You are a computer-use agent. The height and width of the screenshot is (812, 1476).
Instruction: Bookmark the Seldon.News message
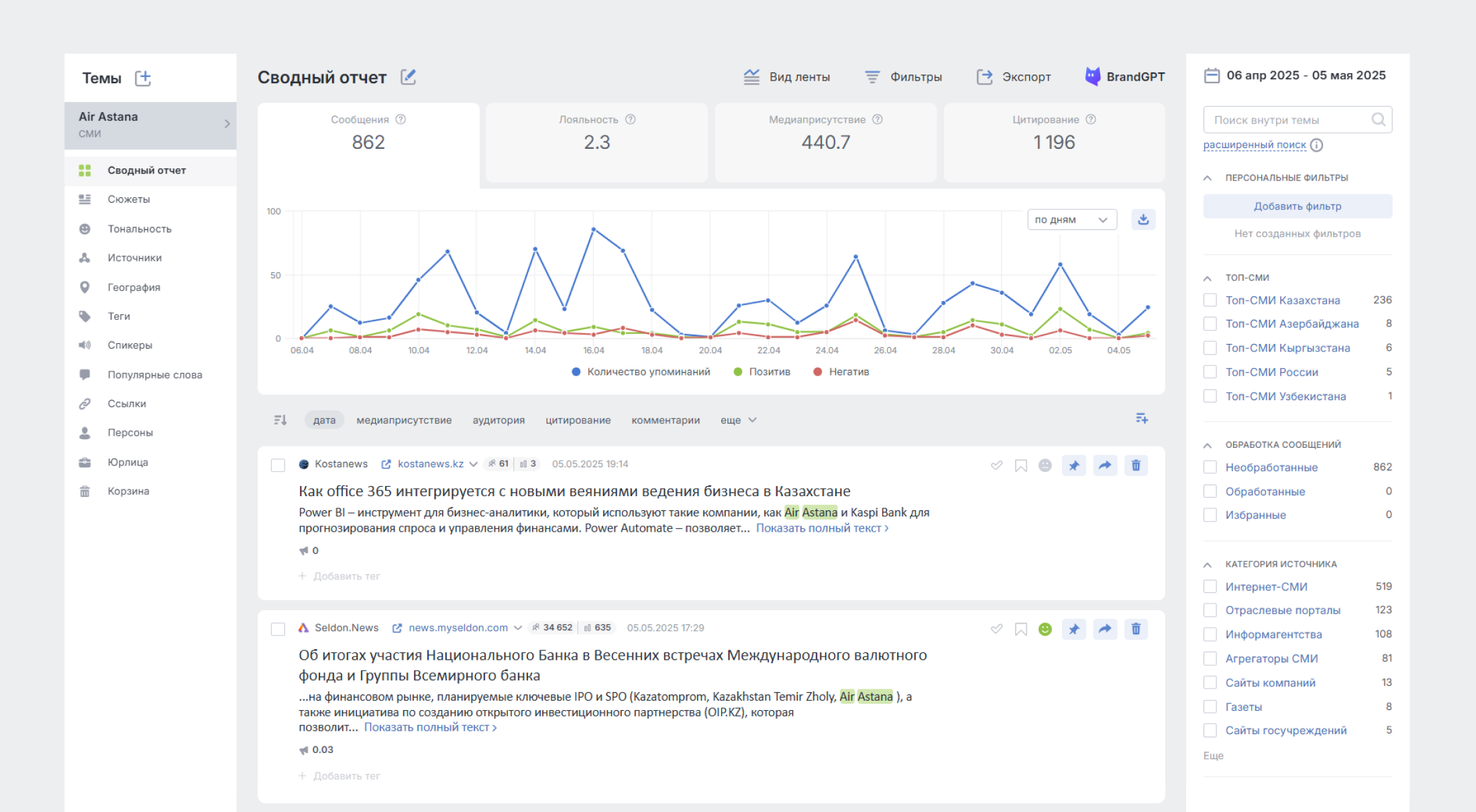point(1021,629)
